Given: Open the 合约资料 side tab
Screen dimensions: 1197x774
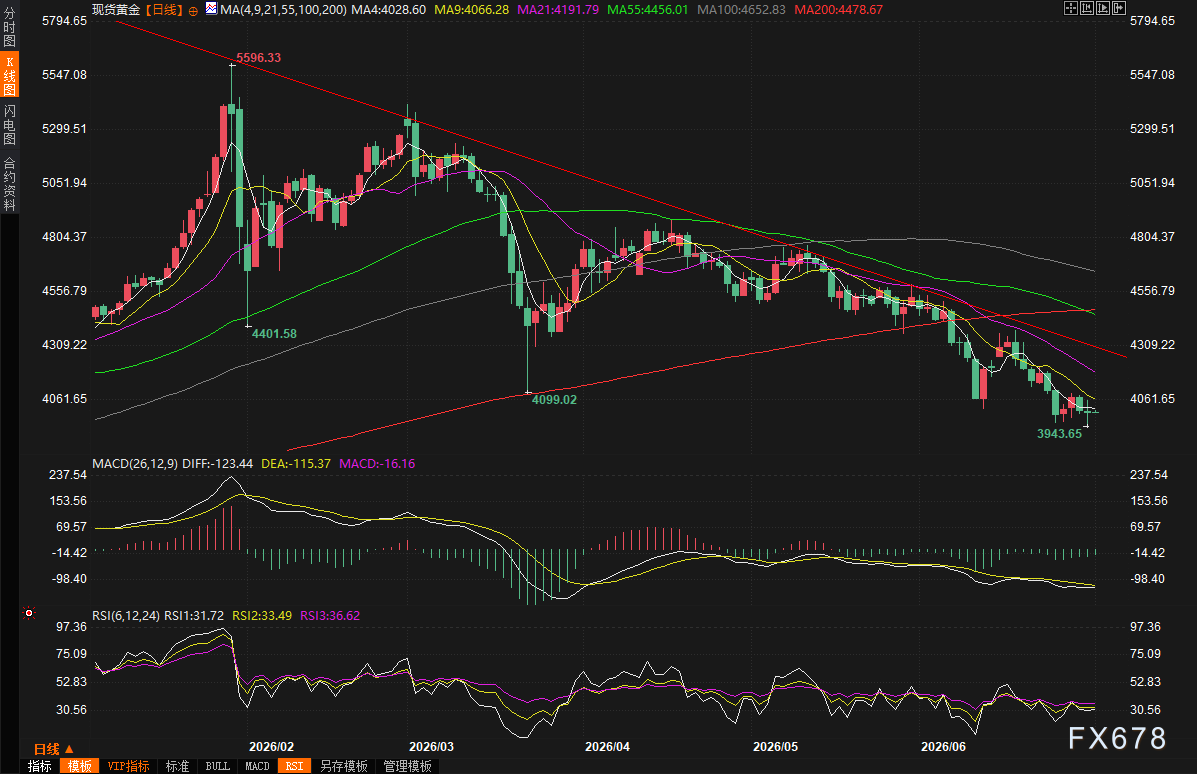Looking at the screenshot, I should 9,184.
